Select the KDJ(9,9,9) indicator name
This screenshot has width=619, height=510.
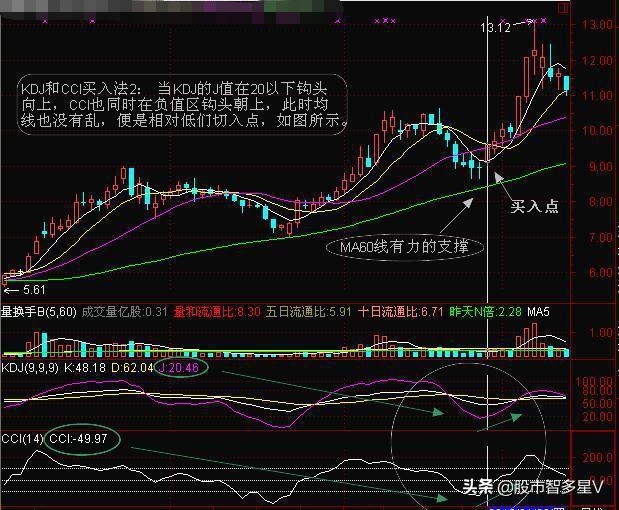(x=30, y=368)
